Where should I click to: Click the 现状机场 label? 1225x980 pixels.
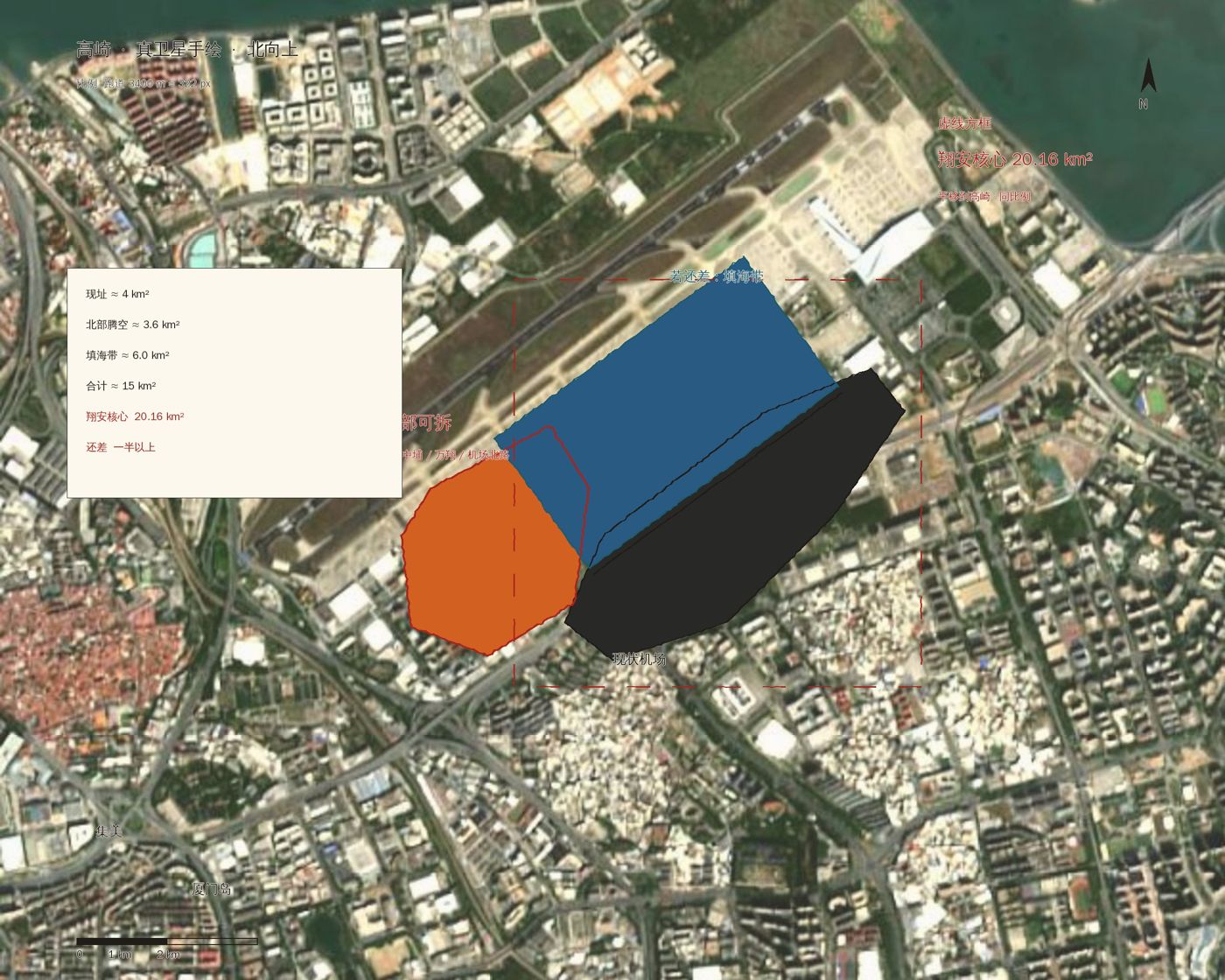(639, 659)
